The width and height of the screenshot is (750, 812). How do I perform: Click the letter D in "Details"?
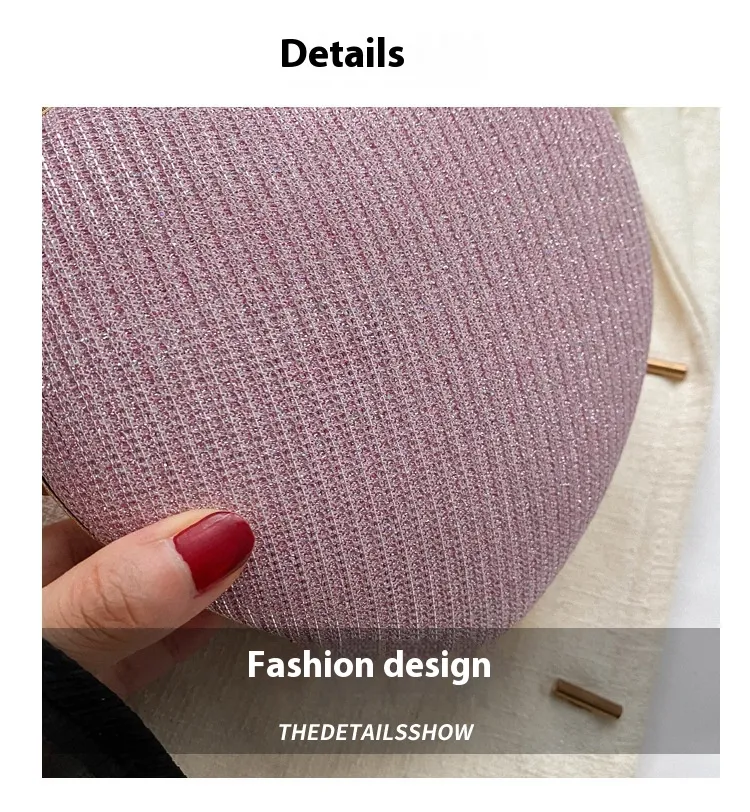coord(293,53)
